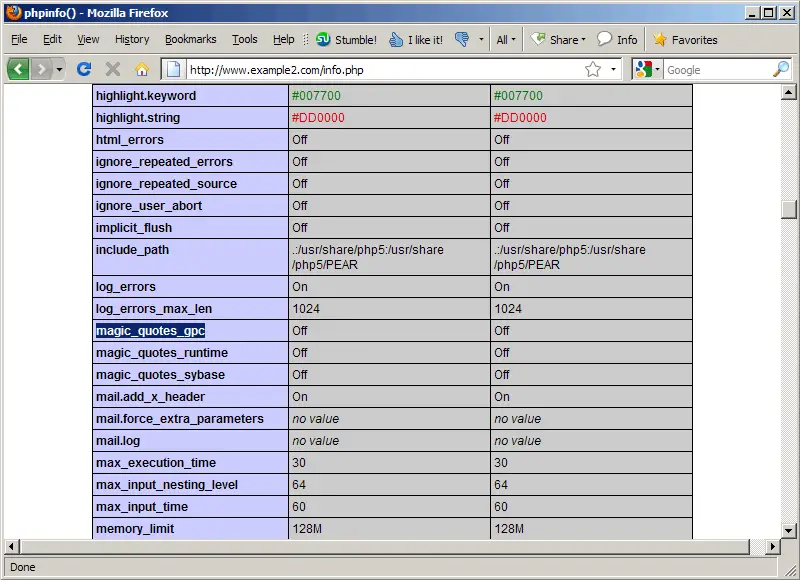Open the Edit menu

[x=52, y=39]
